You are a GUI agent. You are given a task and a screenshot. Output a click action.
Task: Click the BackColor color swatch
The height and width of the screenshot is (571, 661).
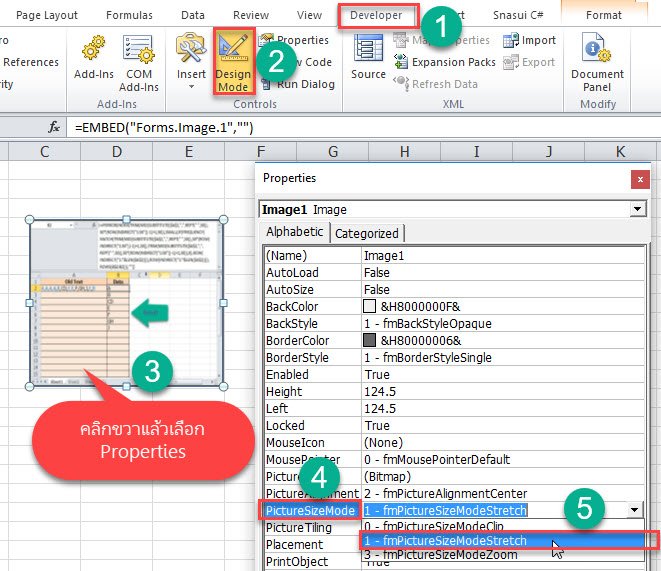point(370,305)
